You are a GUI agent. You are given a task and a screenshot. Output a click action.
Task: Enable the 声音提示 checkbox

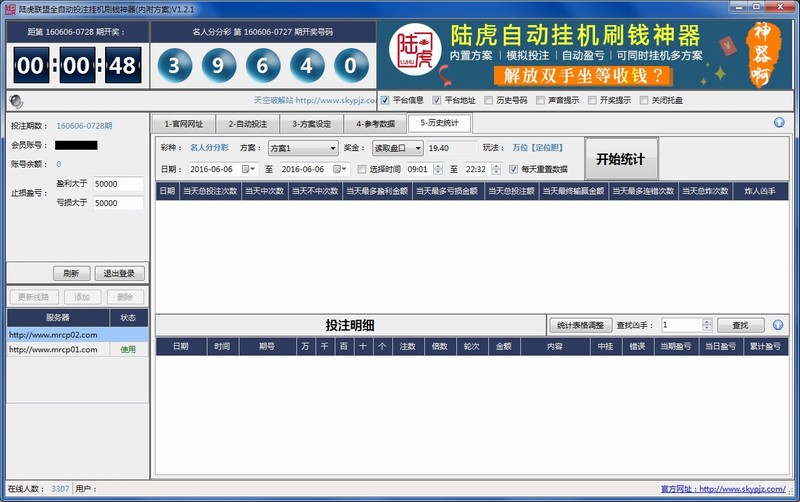541,100
